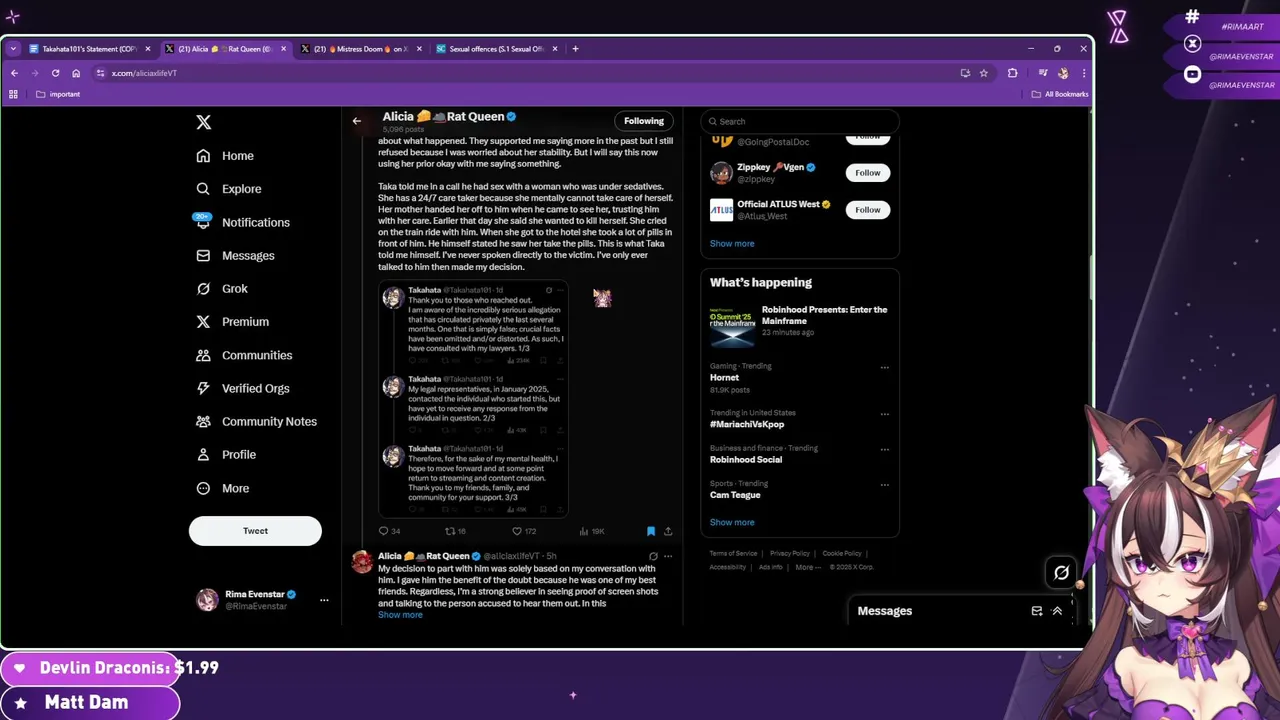The width and height of the screenshot is (1280, 720).
Task: Open the More sidebar menu
Action: point(223,488)
